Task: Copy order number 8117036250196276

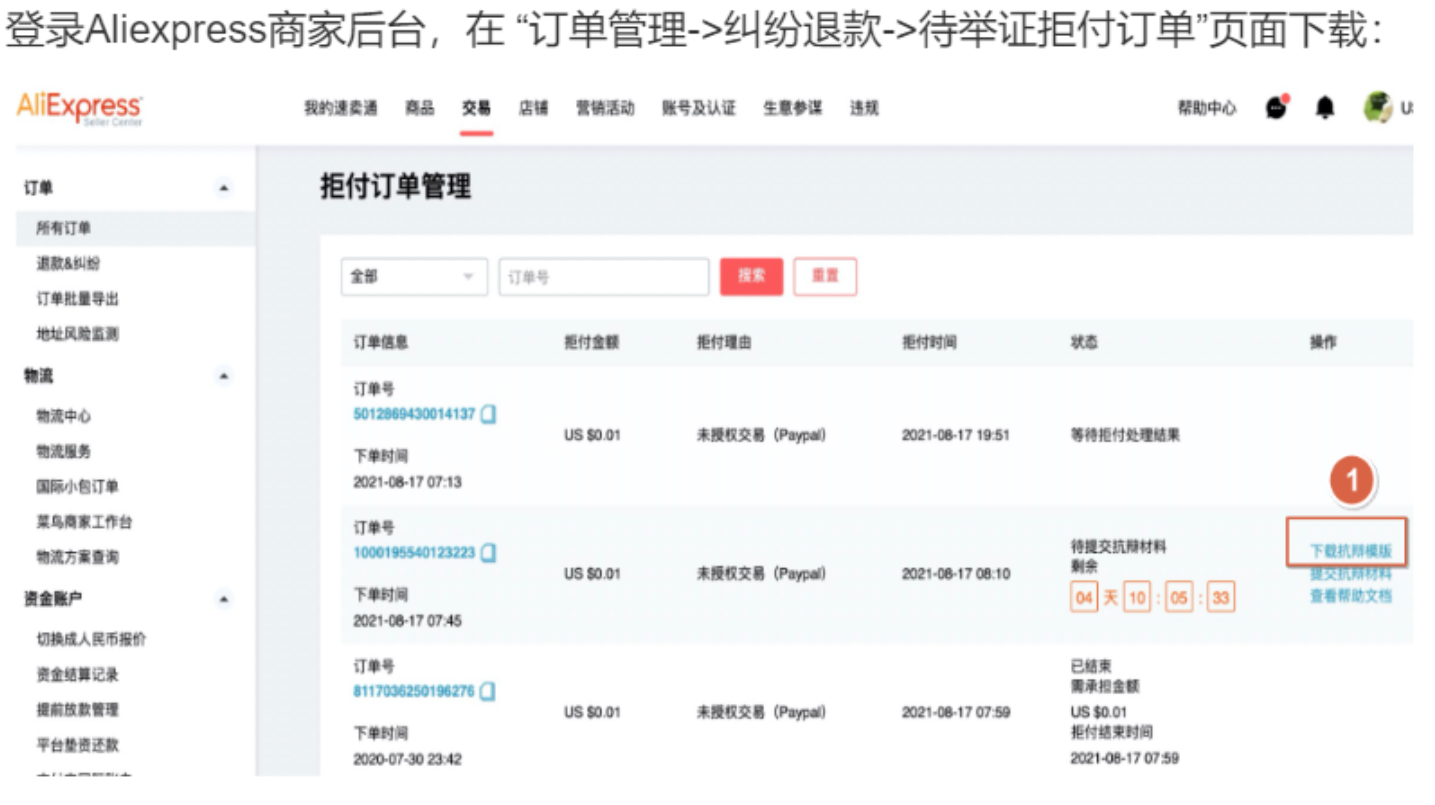Action: [x=488, y=691]
